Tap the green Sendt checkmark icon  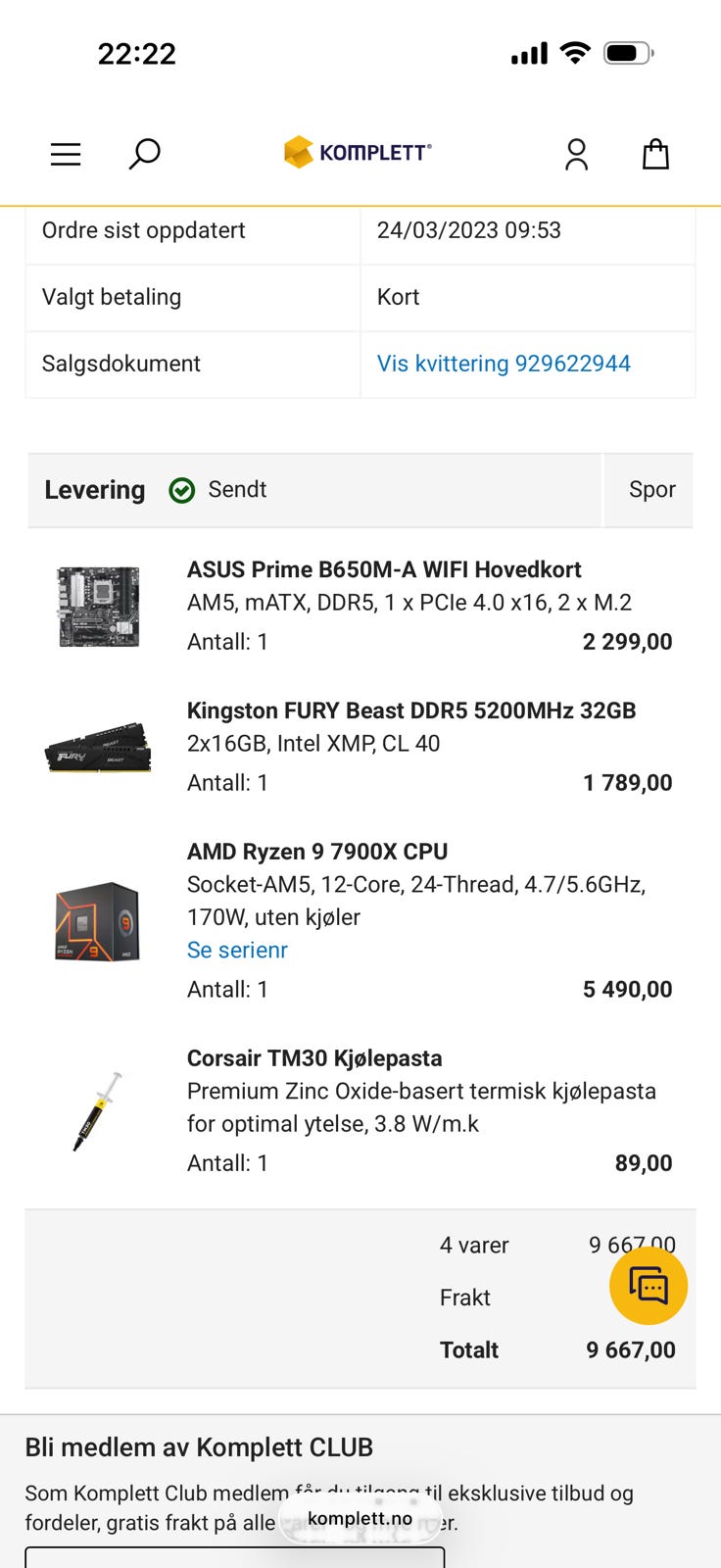pos(182,490)
